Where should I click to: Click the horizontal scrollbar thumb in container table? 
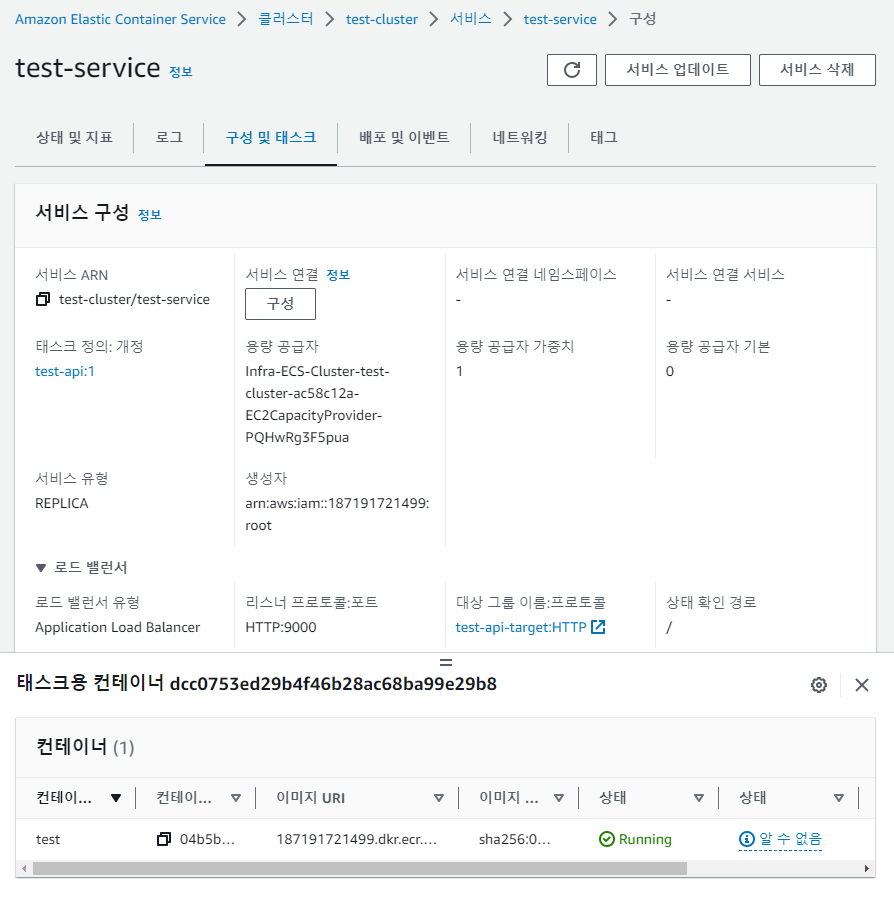(x=360, y=868)
